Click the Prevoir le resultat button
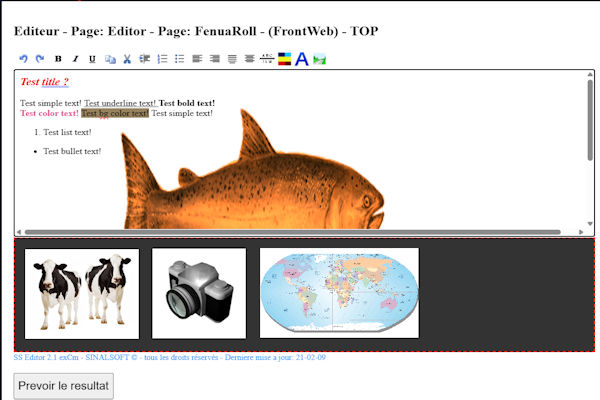Screen dimensions: 600x400 (64, 386)
